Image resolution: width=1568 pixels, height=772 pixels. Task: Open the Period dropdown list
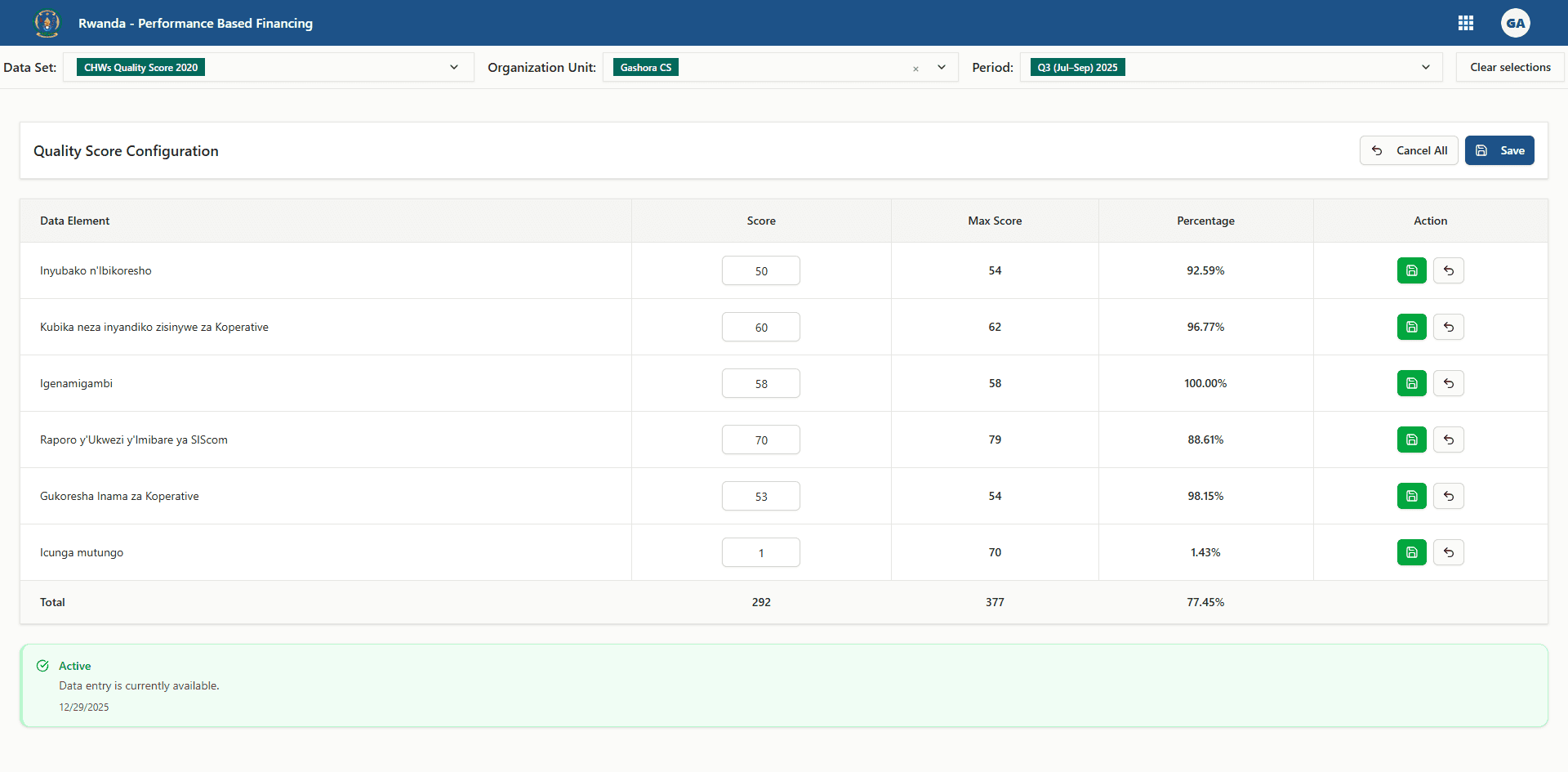1426,67
